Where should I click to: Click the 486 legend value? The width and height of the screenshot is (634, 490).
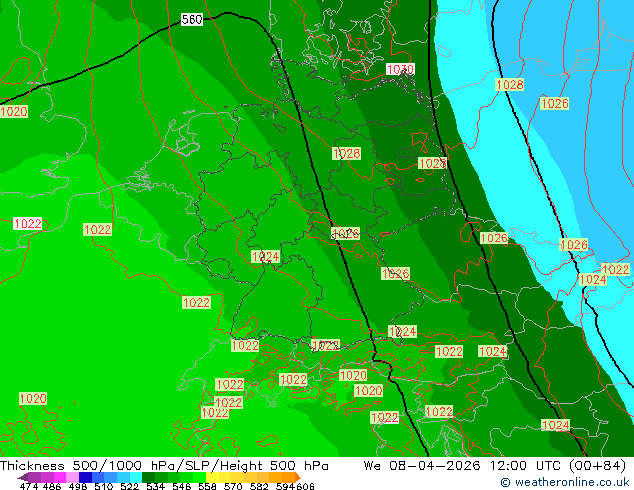[x=52, y=486]
